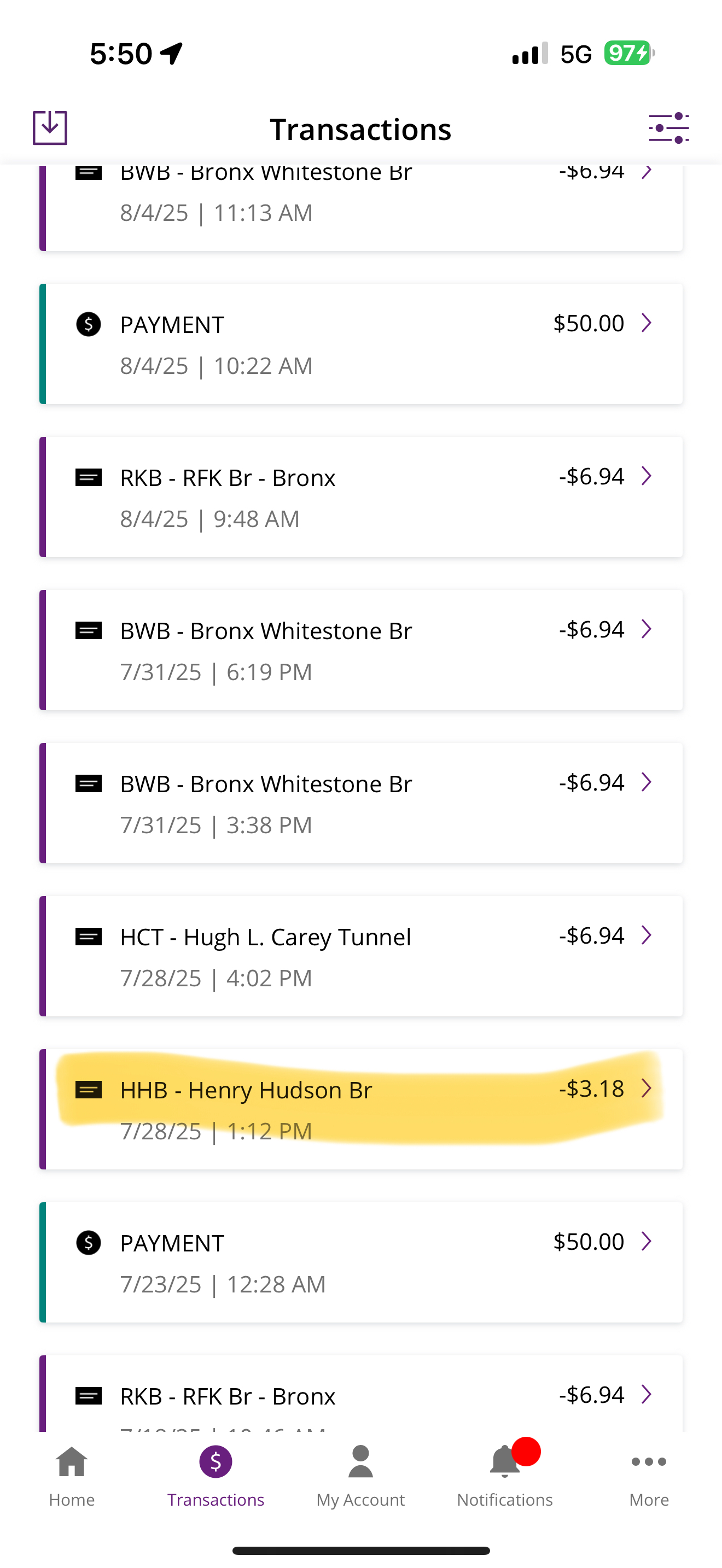The height and width of the screenshot is (1568, 722).
Task: Tap dollar icon on 7/23/25 payment
Action: [88, 1243]
